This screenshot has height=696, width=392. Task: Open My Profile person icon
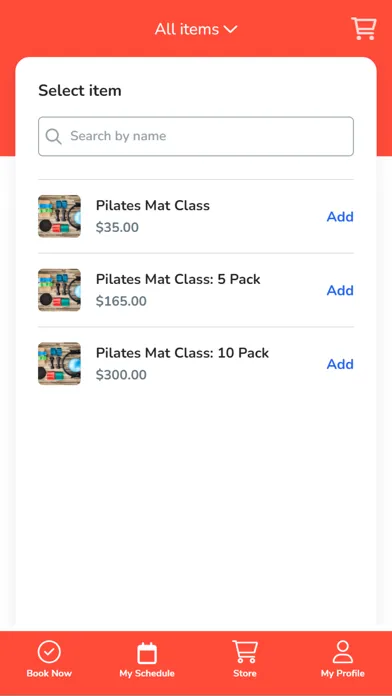point(343,652)
